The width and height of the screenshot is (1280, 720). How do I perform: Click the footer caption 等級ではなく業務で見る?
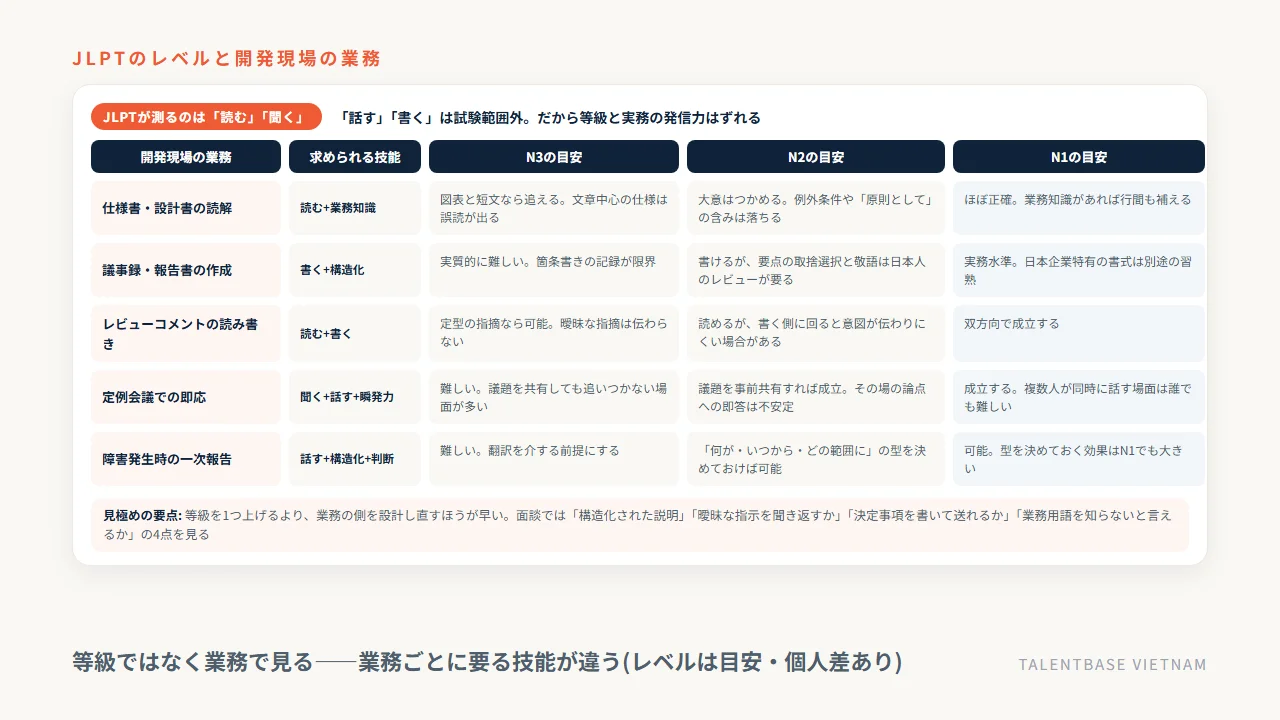487,662
